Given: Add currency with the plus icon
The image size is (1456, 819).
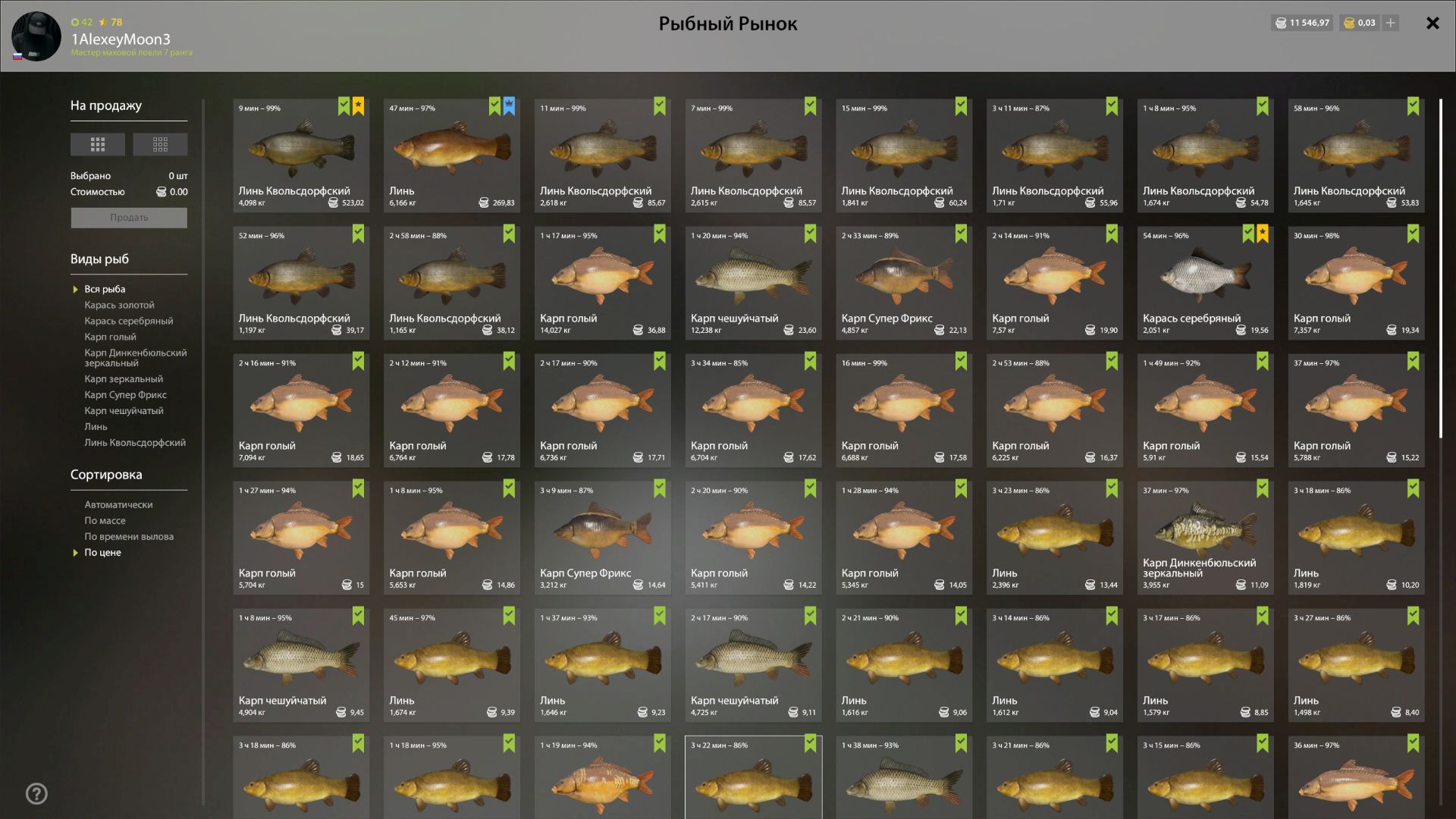Looking at the screenshot, I should pyautogui.click(x=1391, y=23).
